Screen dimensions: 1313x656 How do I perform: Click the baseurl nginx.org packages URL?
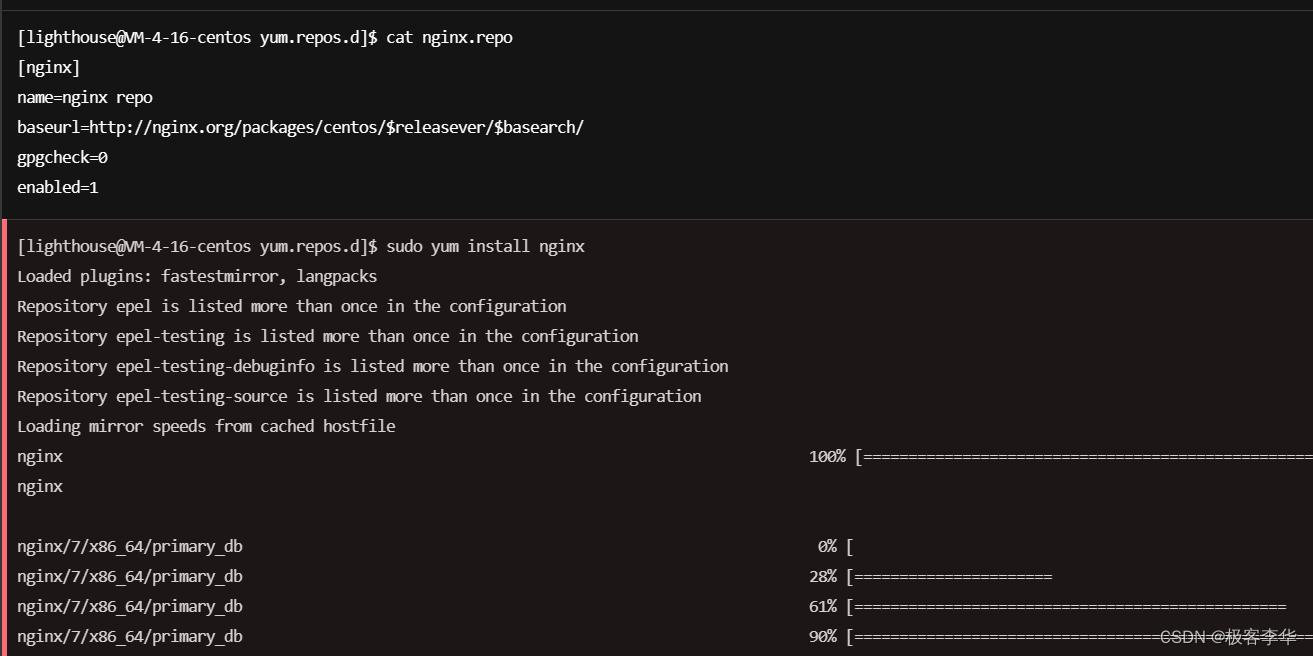coord(300,127)
